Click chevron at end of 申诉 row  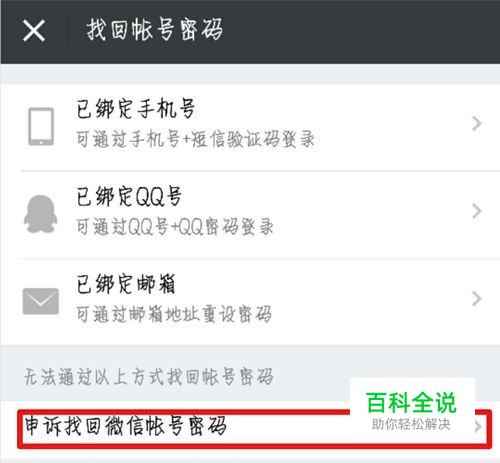478,426
